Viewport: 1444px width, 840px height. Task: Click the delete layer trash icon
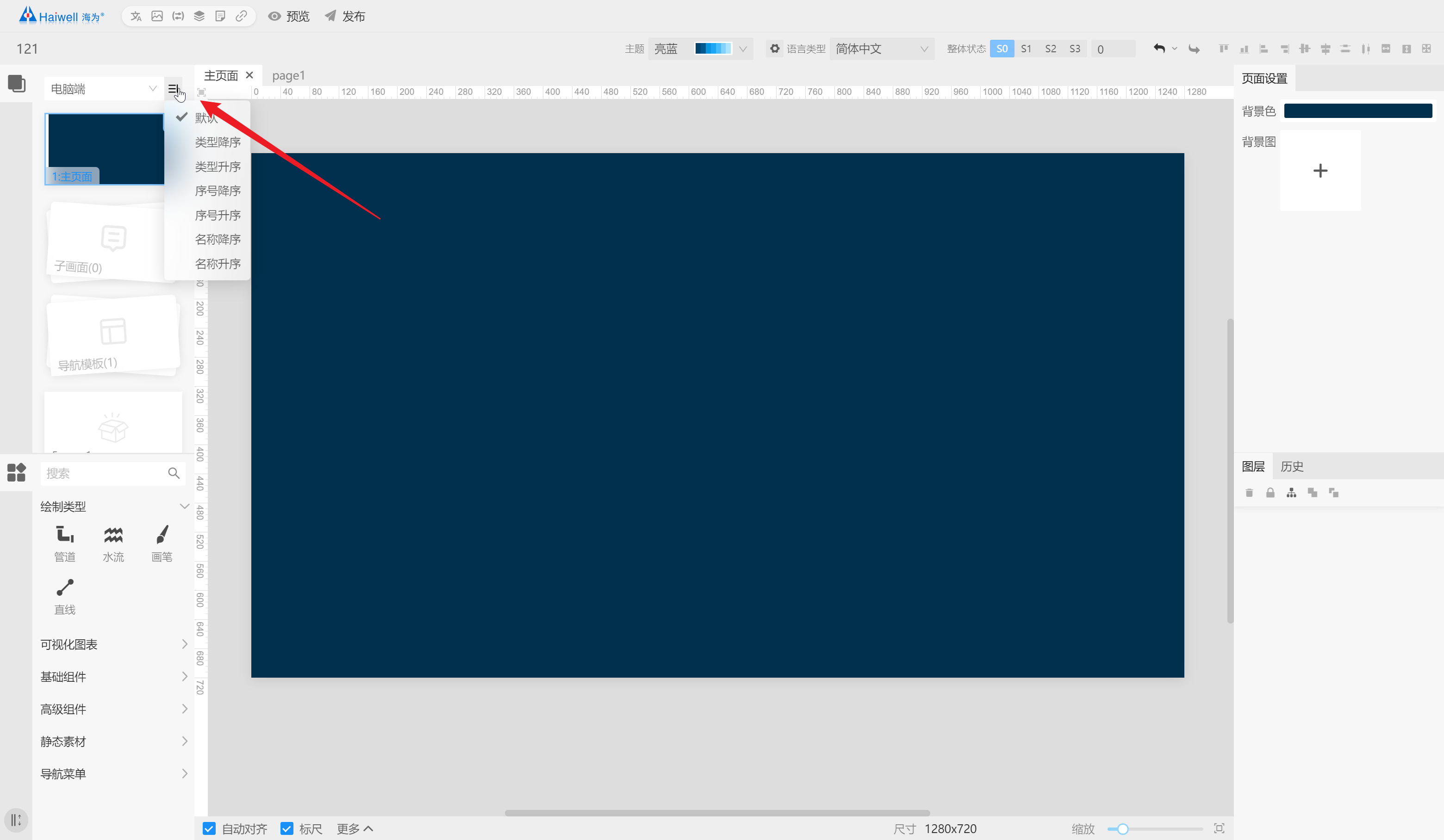[x=1249, y=493]
